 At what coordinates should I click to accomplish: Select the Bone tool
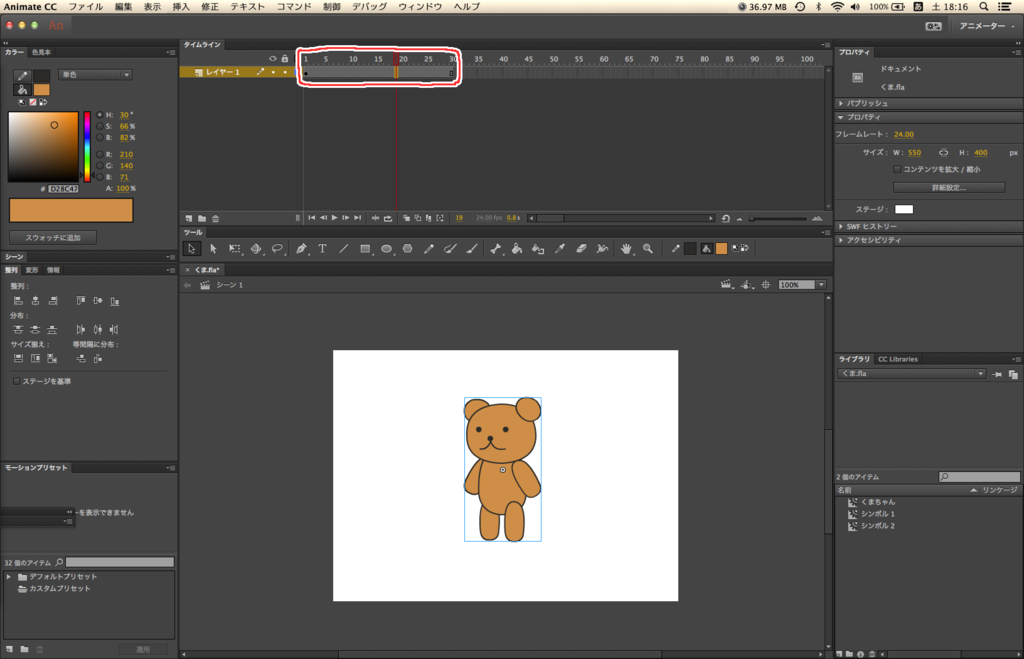pos(496,248)
